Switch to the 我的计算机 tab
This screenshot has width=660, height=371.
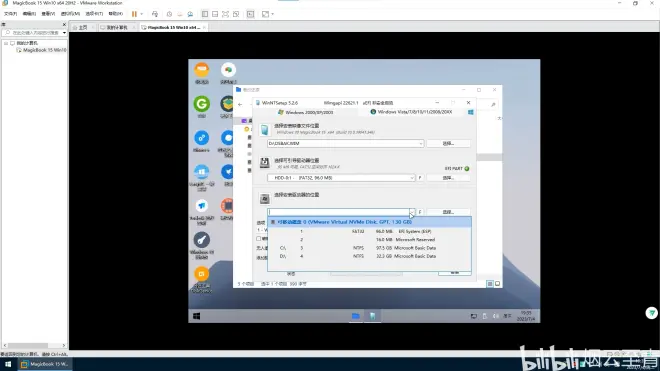pyautogui.click(x=117, y=27)
